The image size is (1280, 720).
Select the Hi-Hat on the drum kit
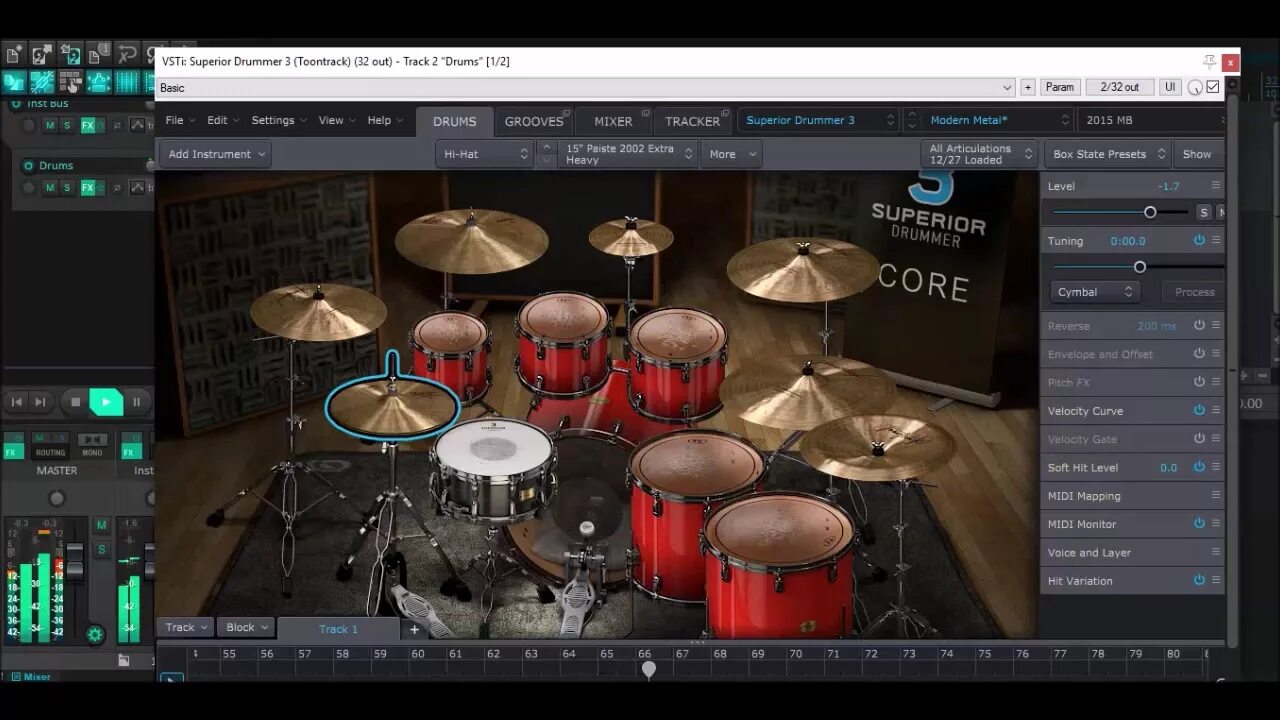coord(392,403)
